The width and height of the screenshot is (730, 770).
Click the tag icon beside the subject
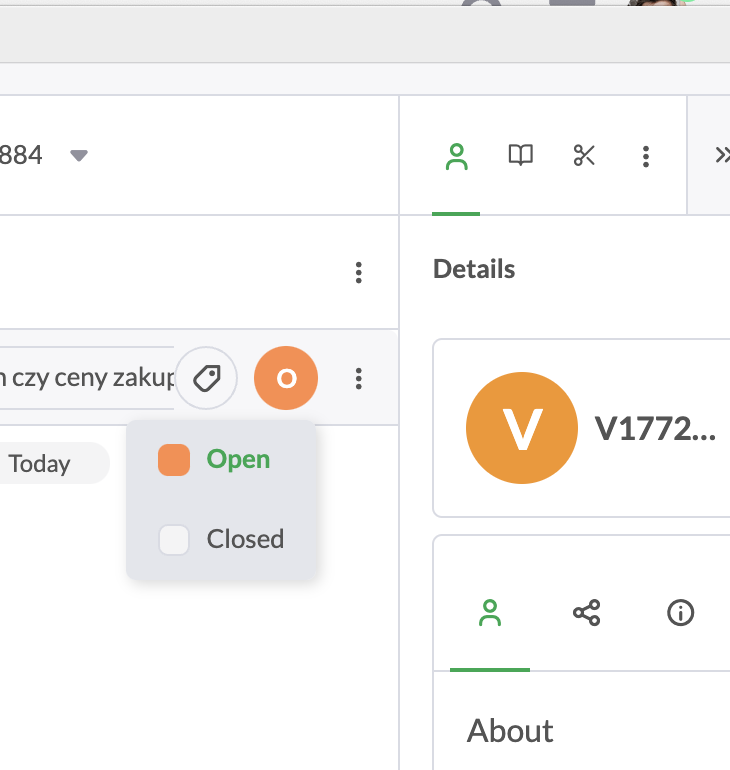point(206,378)
